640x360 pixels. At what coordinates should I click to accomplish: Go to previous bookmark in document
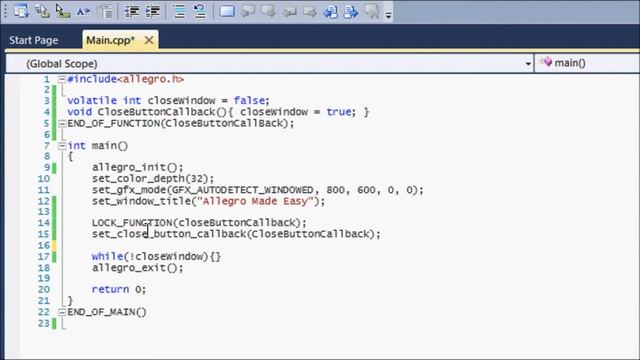[x=330, y=11]
